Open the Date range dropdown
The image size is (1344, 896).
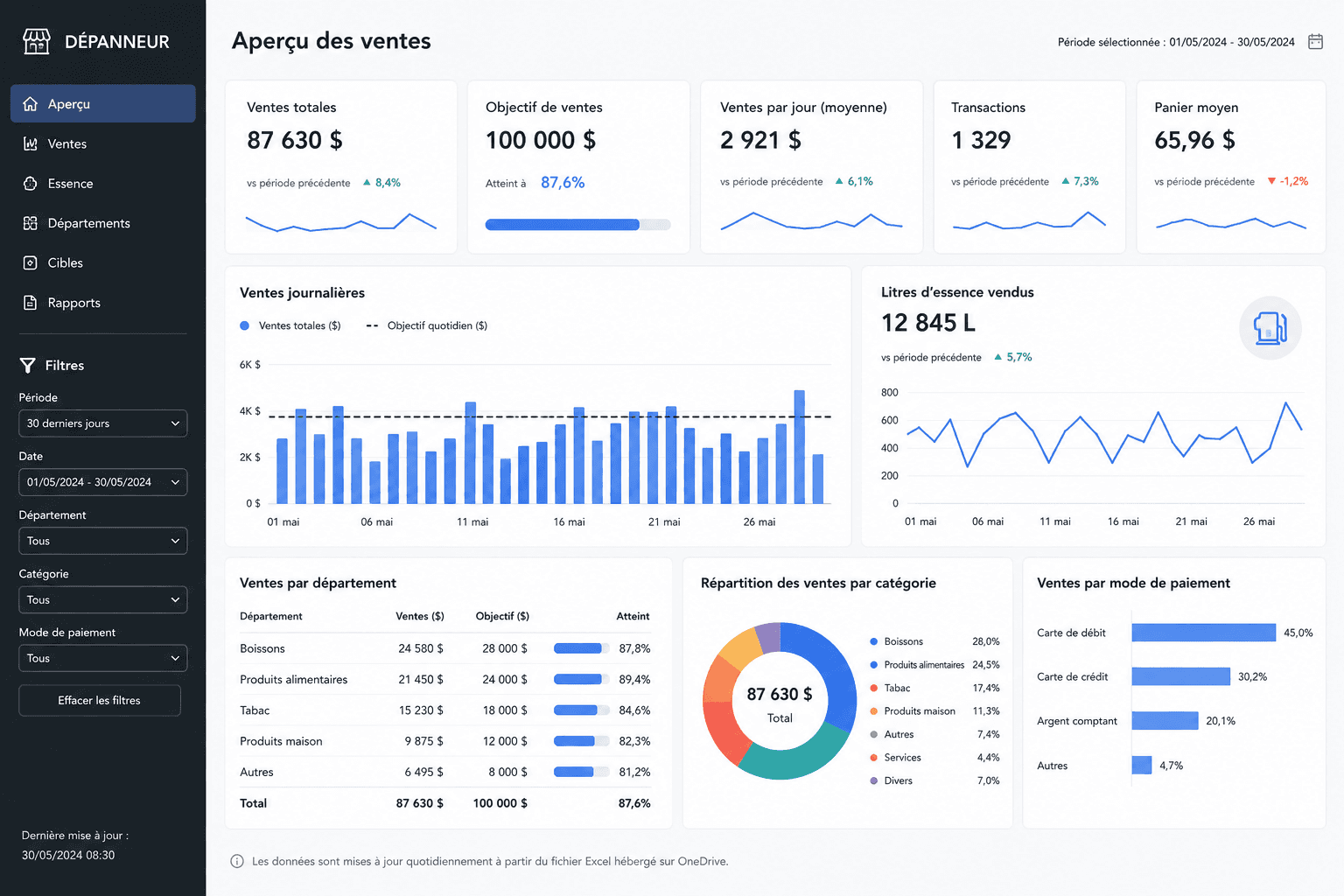(x=103, y=482)
